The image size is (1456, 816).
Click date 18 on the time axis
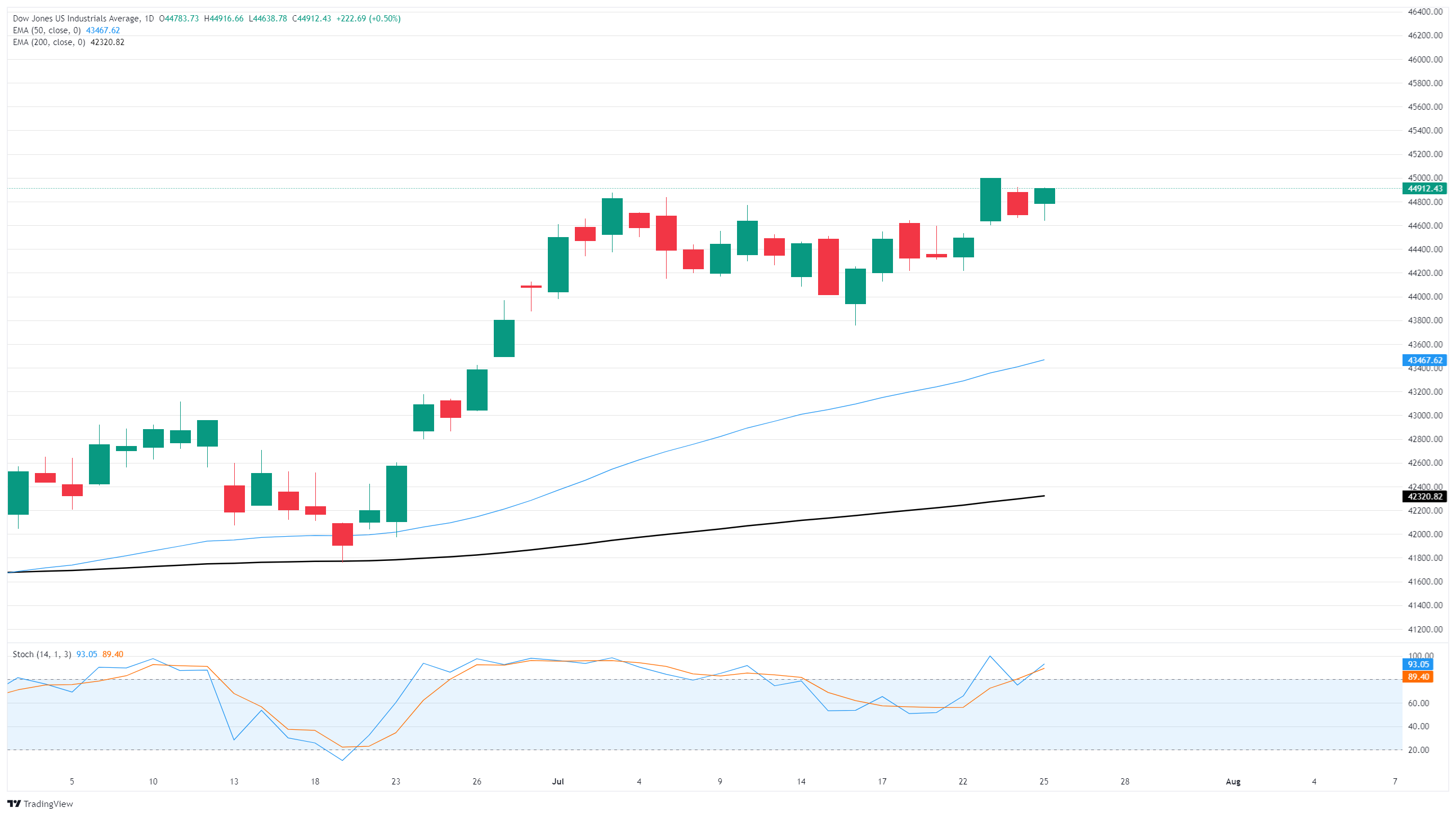point(315,782)
